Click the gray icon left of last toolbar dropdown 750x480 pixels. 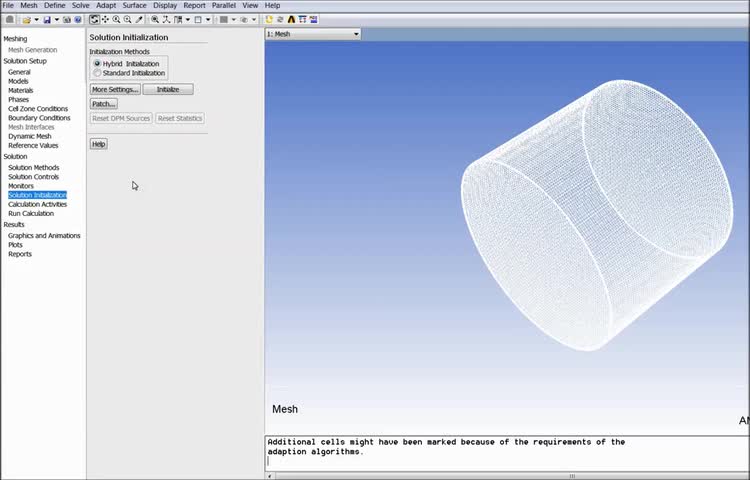(244, 20)
